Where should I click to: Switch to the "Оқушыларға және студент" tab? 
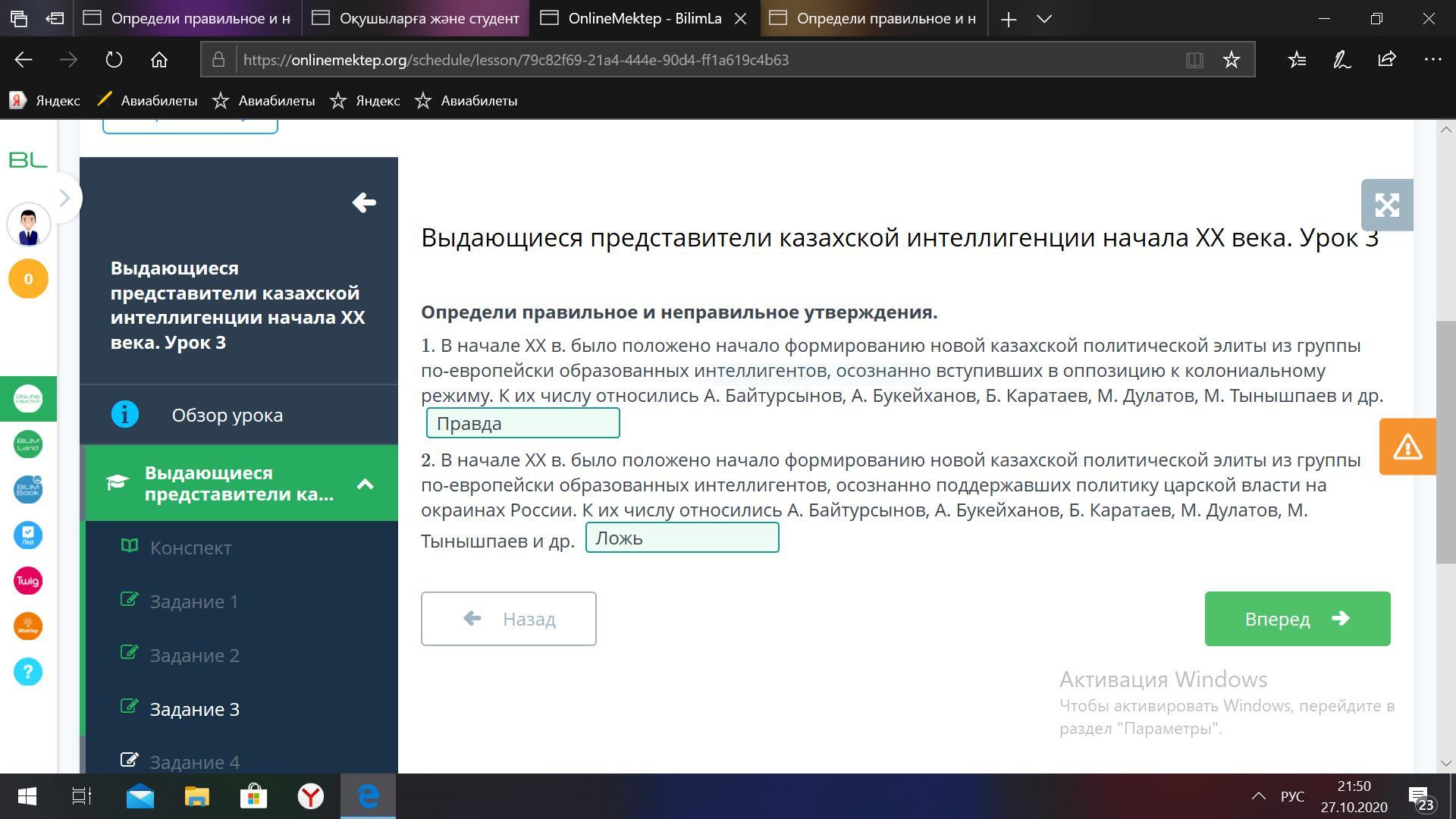[x=416, y=19]
